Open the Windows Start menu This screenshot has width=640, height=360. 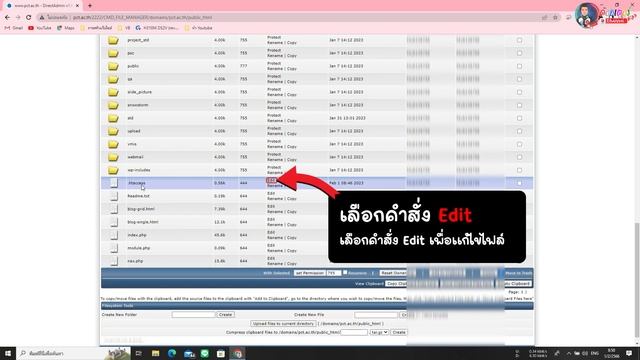click(x=8, y=353)
